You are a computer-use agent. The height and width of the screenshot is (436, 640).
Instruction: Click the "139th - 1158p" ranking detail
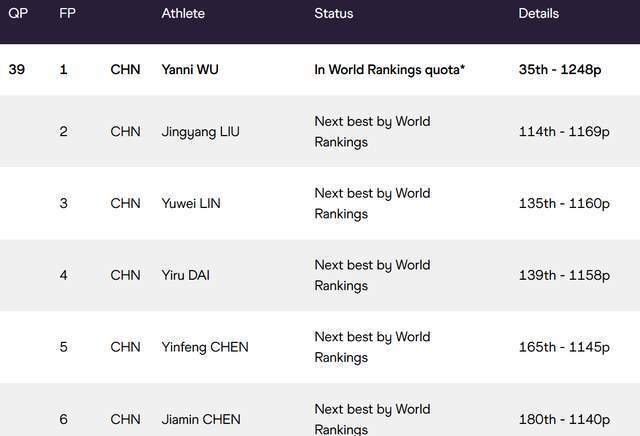(x=564, y=275)
